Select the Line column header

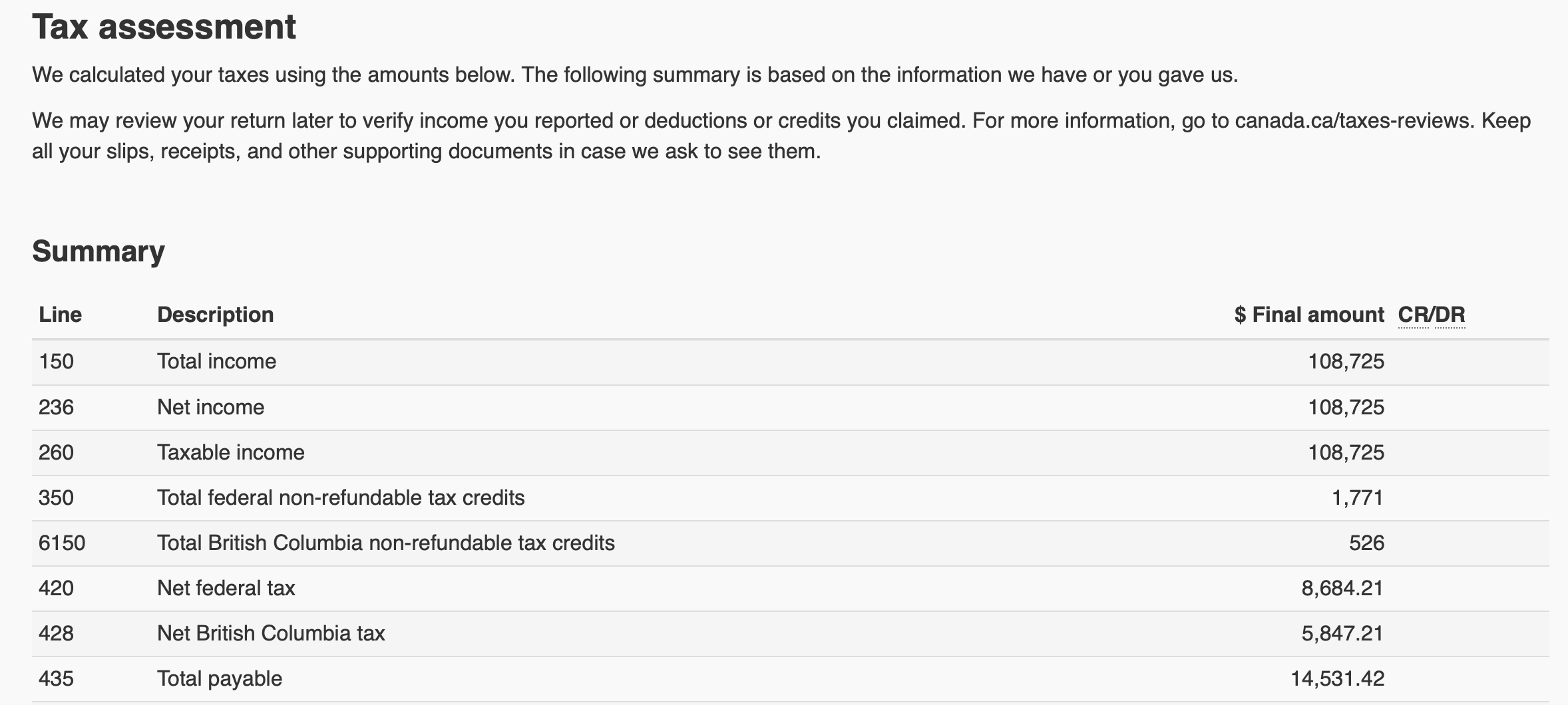point(60,315)
